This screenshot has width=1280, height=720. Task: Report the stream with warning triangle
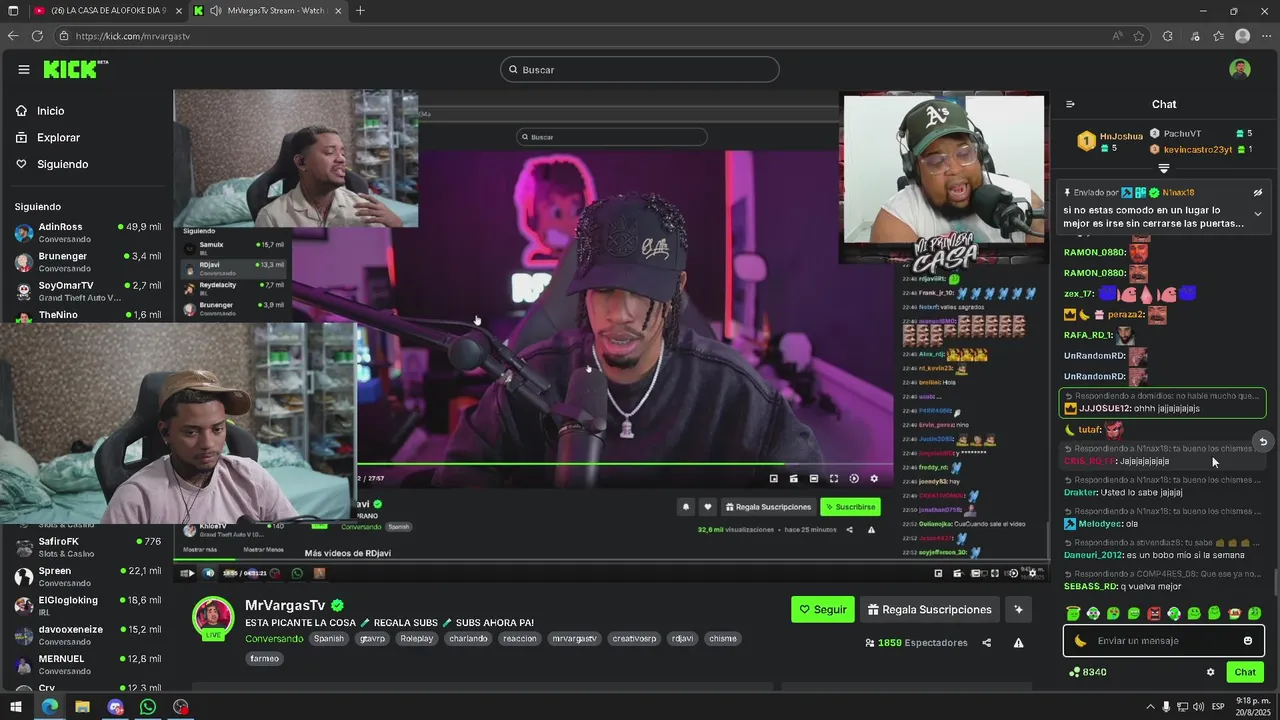coord(1018,643)
